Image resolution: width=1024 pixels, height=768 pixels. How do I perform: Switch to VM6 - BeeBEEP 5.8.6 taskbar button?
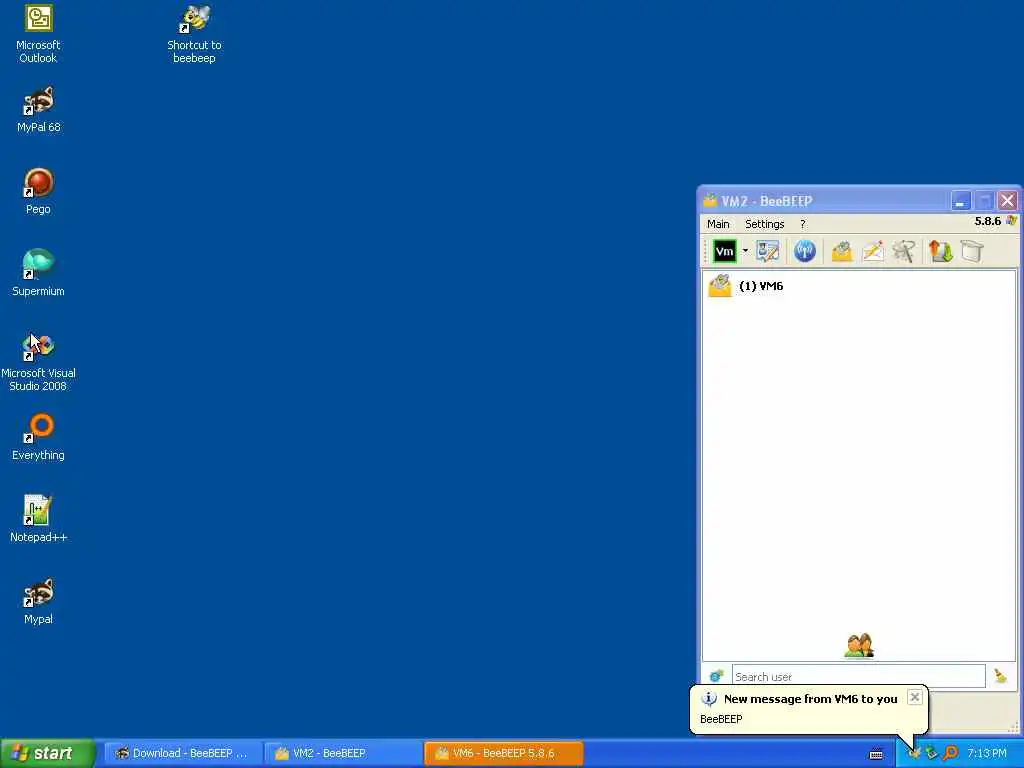click(503, 753)
